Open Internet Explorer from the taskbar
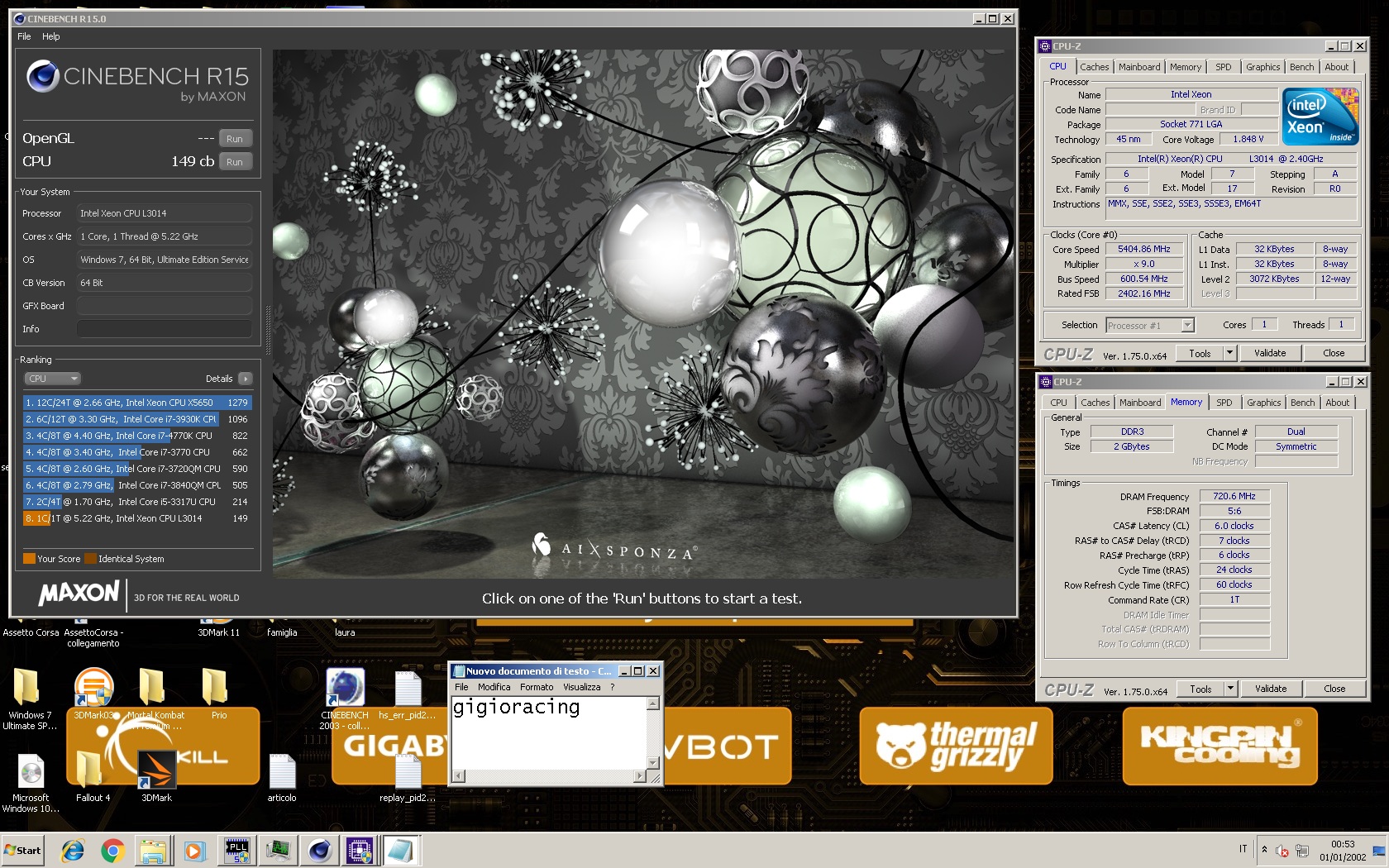The width and height of the screenshot is (1389, 868). pyautogui.click(x=73, y=851)
